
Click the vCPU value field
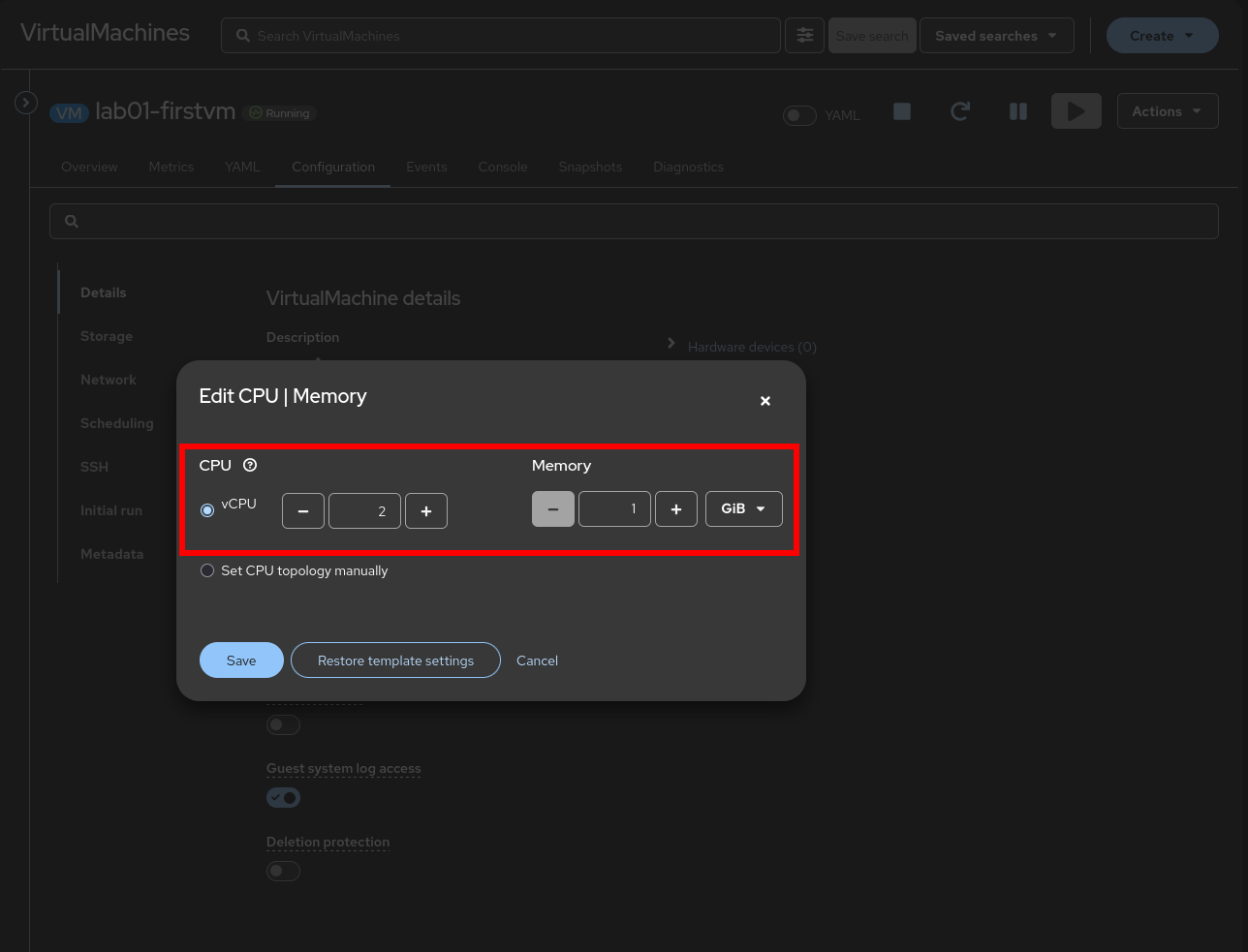pyautogui.click(x=364, y=511)
